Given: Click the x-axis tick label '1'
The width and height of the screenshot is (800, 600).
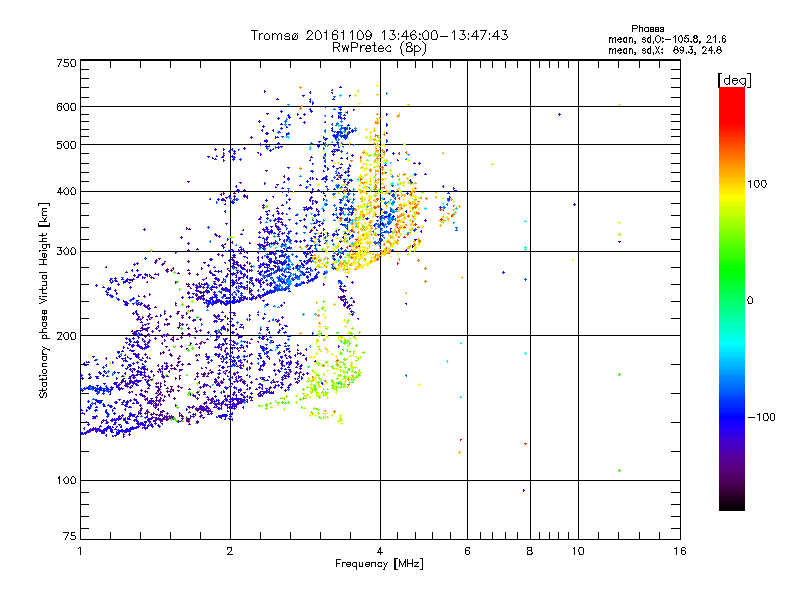Looking at the screenshot, I should click(80, 551).
